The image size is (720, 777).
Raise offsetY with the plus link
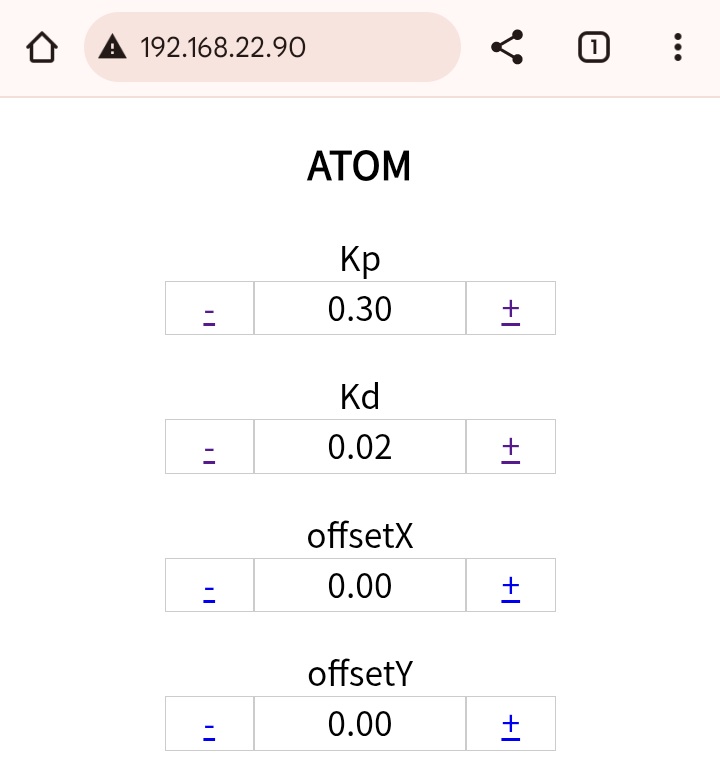[511, 728]
